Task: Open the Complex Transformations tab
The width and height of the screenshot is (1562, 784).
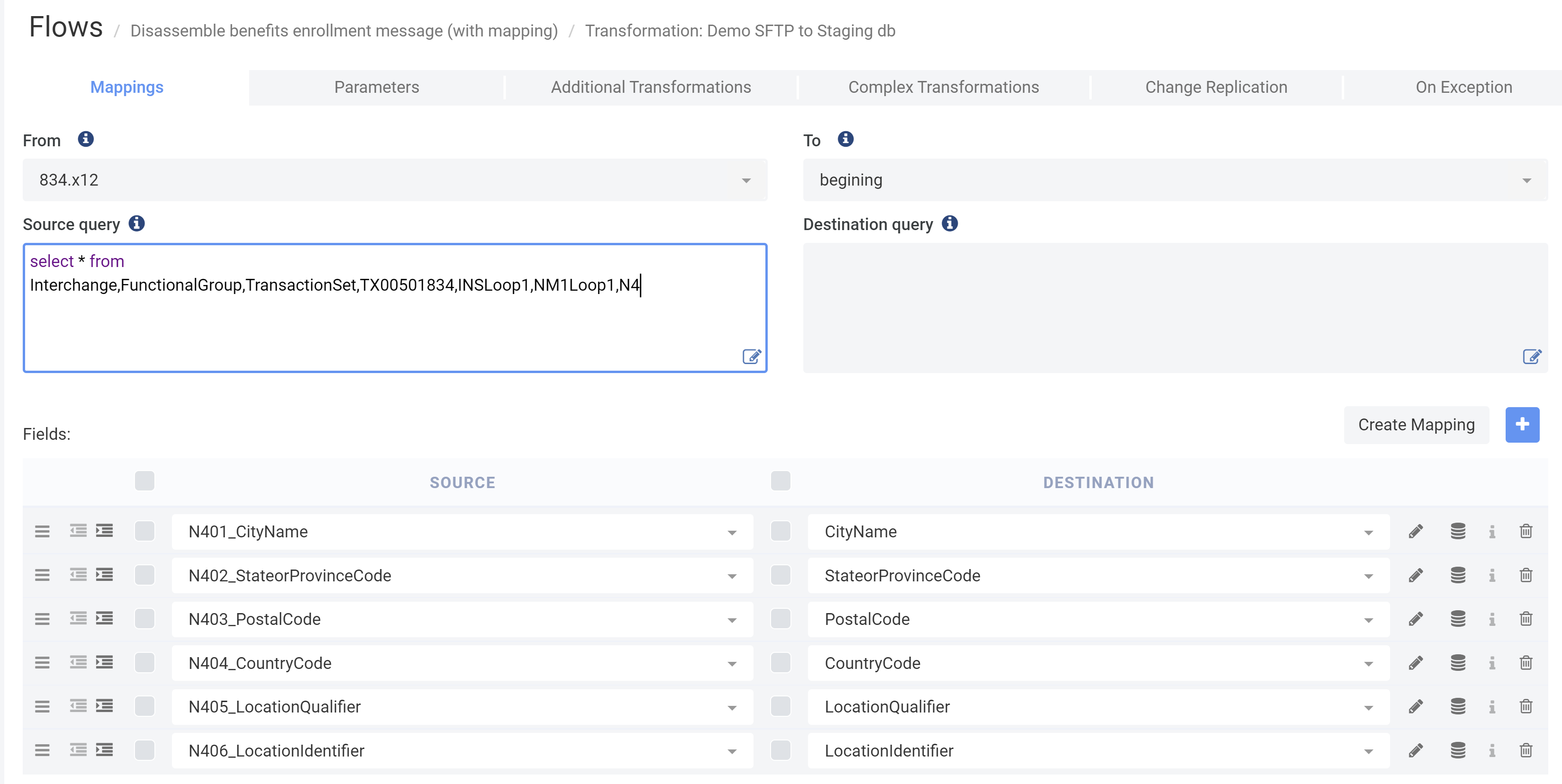Action: coord(943,87)
